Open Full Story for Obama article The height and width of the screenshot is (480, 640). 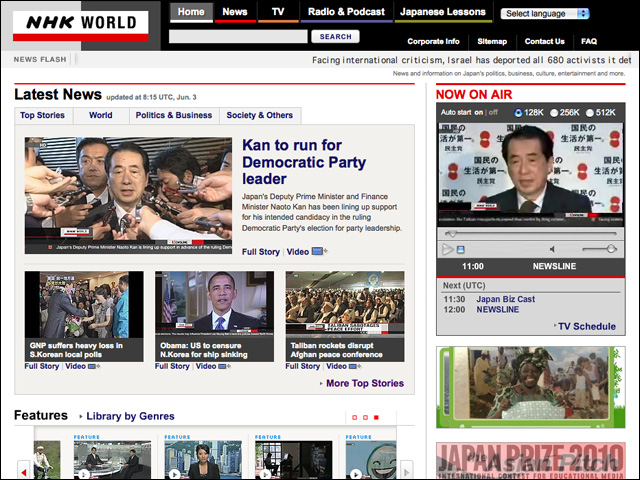(172, 366)
